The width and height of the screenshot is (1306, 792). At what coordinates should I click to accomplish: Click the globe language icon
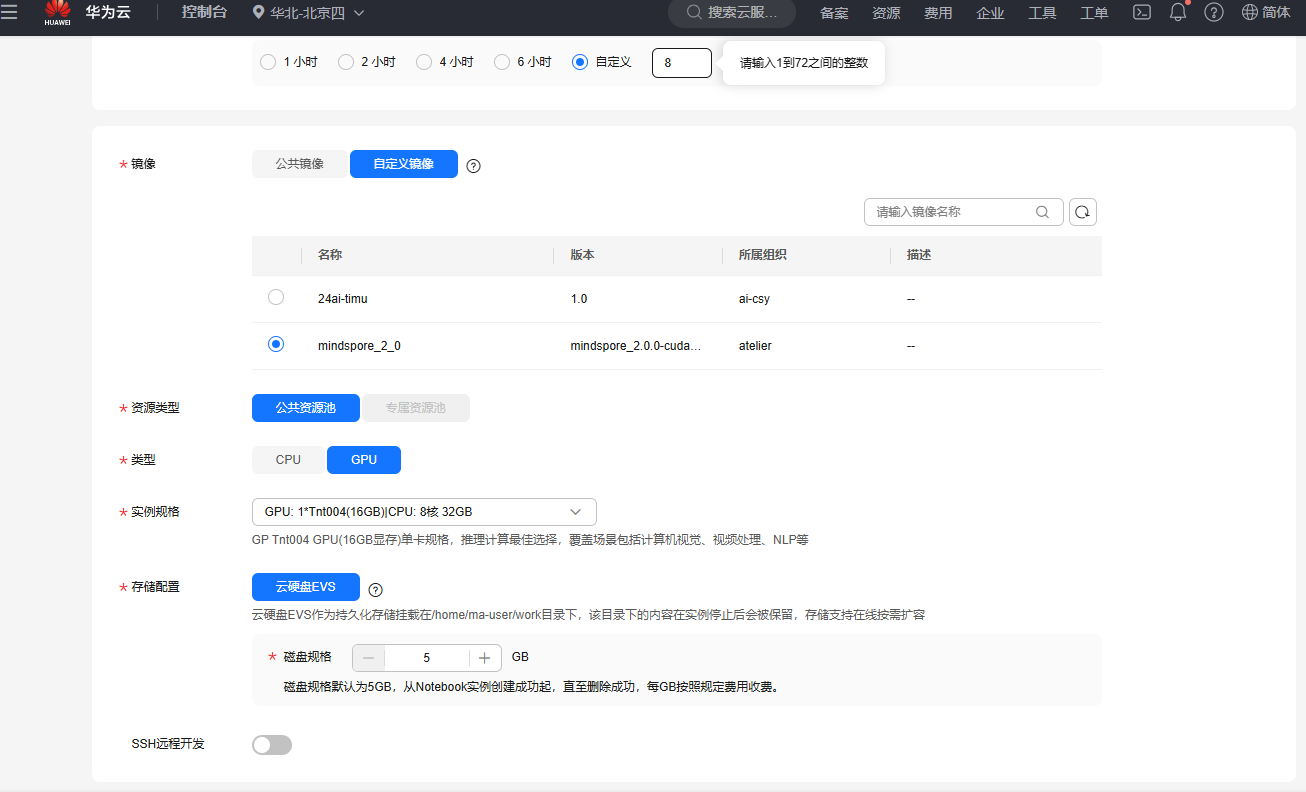[x=1250, y=13]
